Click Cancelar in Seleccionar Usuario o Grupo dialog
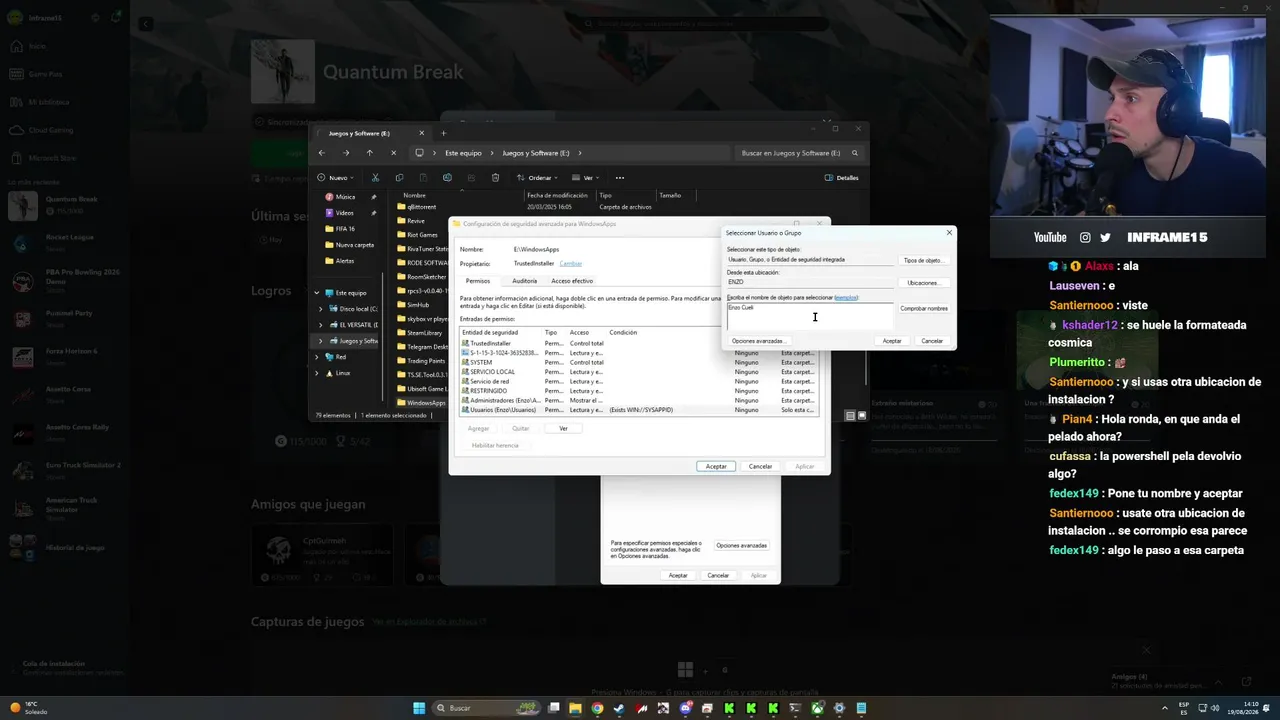1280x720 pixels. [x=932, y=341]
